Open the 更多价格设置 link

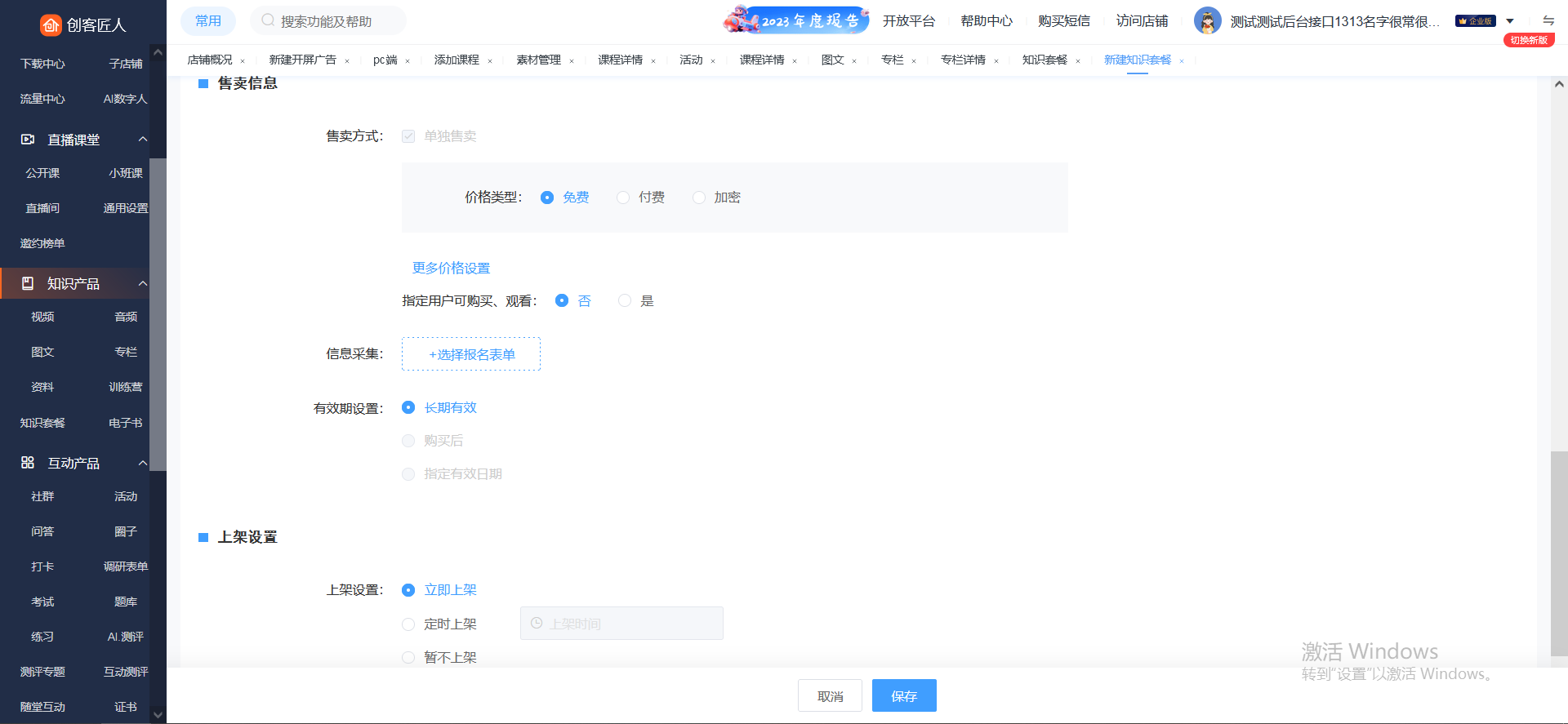tap(451, 268)
